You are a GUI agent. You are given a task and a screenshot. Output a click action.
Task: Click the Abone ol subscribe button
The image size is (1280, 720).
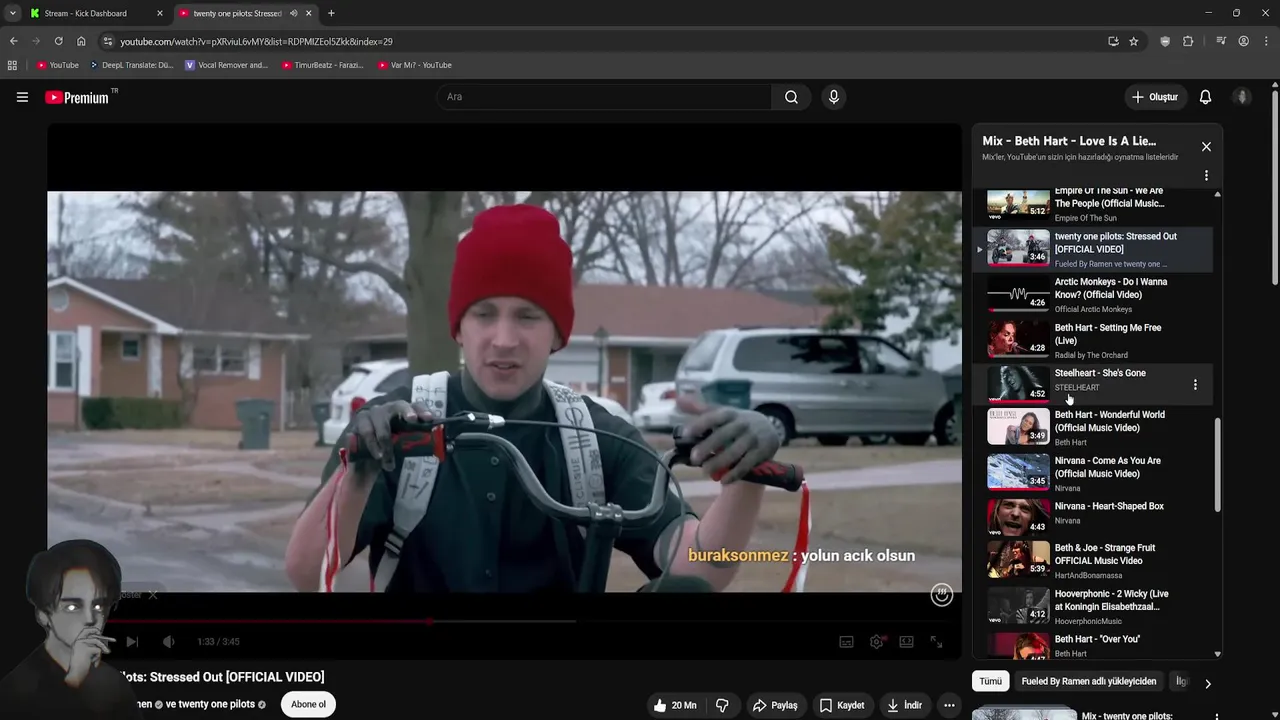pyautogui.click(x=308, y=705)
